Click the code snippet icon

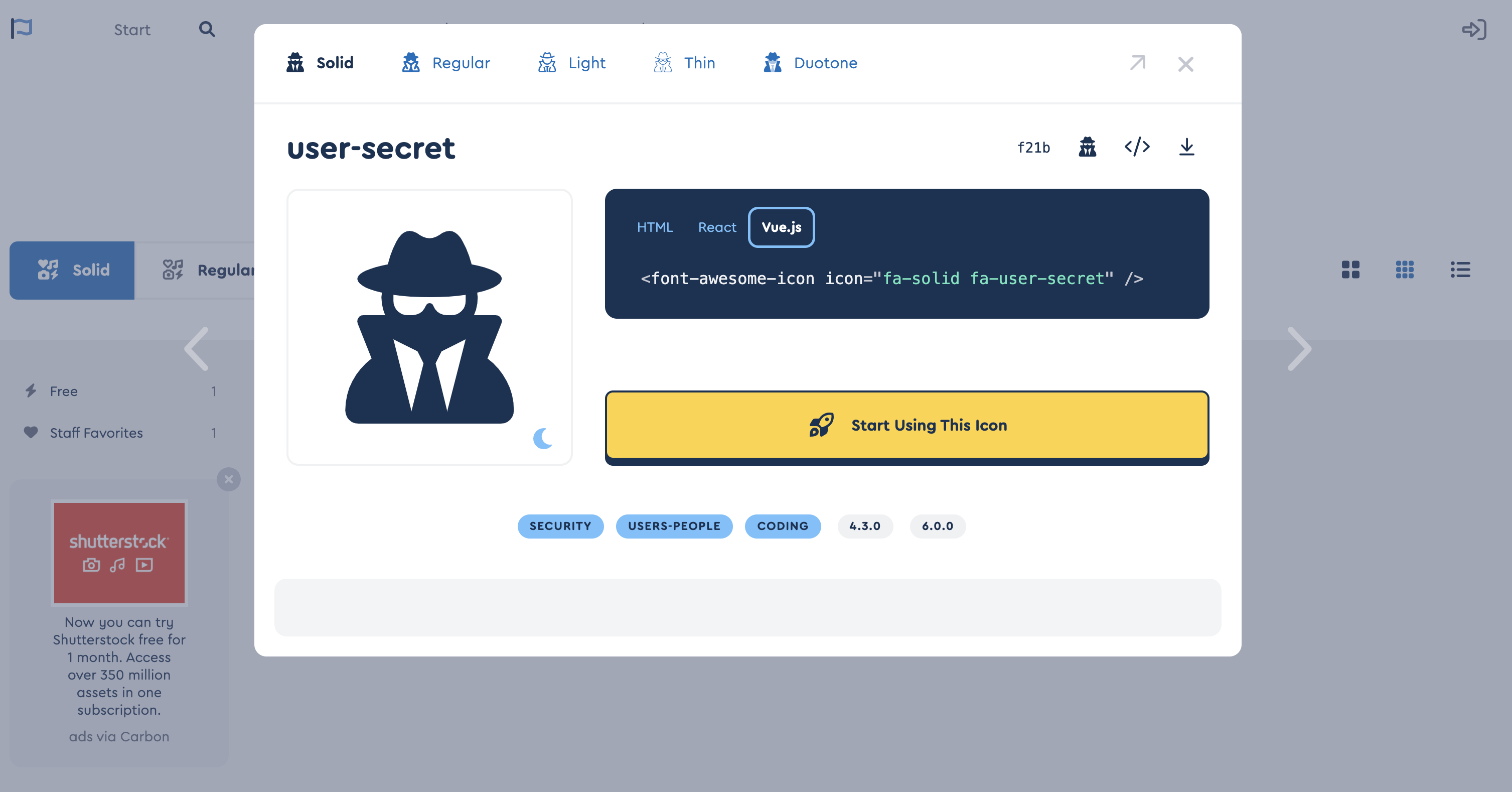(1137, 147)
